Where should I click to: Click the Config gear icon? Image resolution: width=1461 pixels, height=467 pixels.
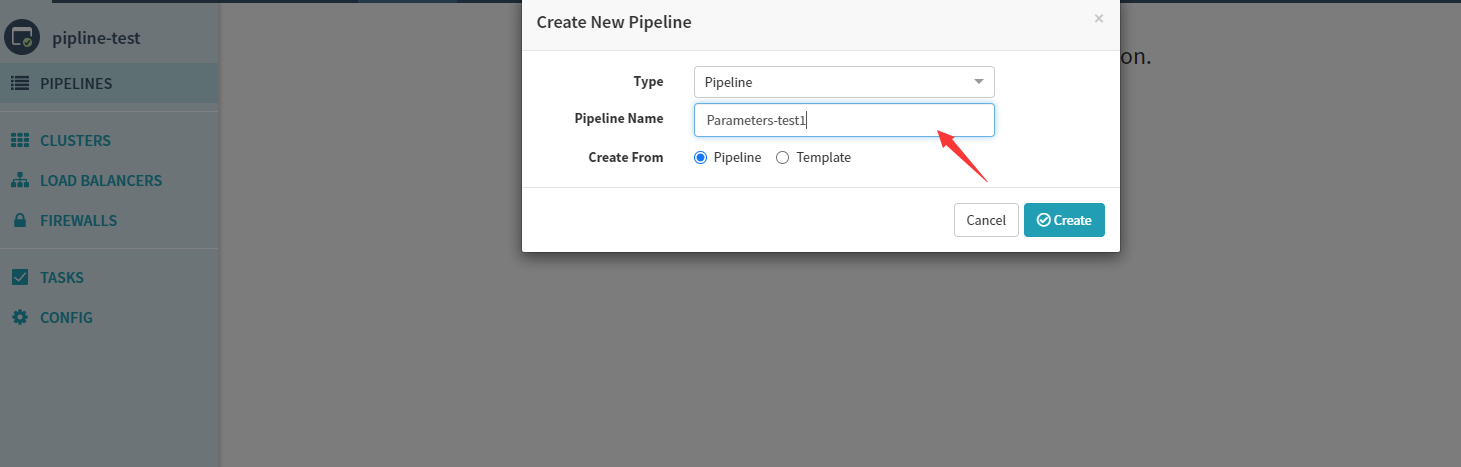[x=19, y=318]
